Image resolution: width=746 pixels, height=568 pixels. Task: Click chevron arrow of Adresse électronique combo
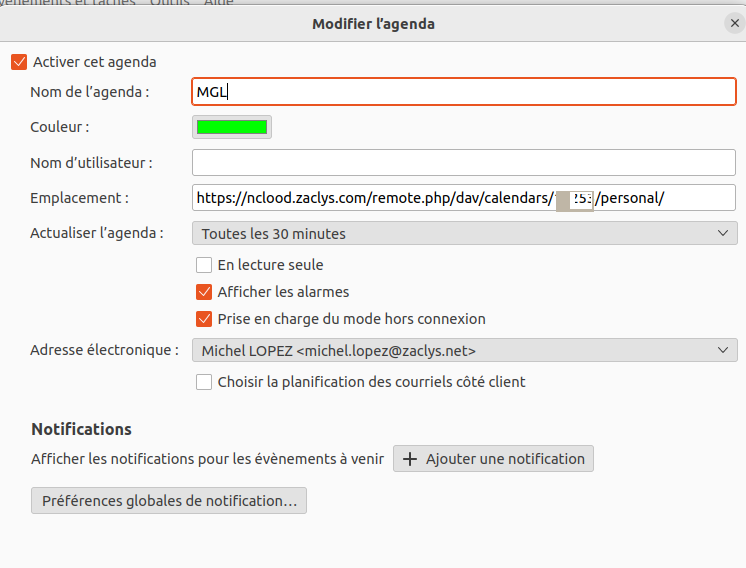click(724, 350)
